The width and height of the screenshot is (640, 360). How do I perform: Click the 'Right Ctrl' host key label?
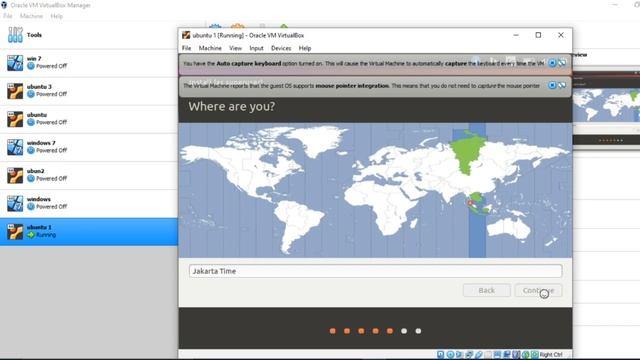[x=551, y=355]
